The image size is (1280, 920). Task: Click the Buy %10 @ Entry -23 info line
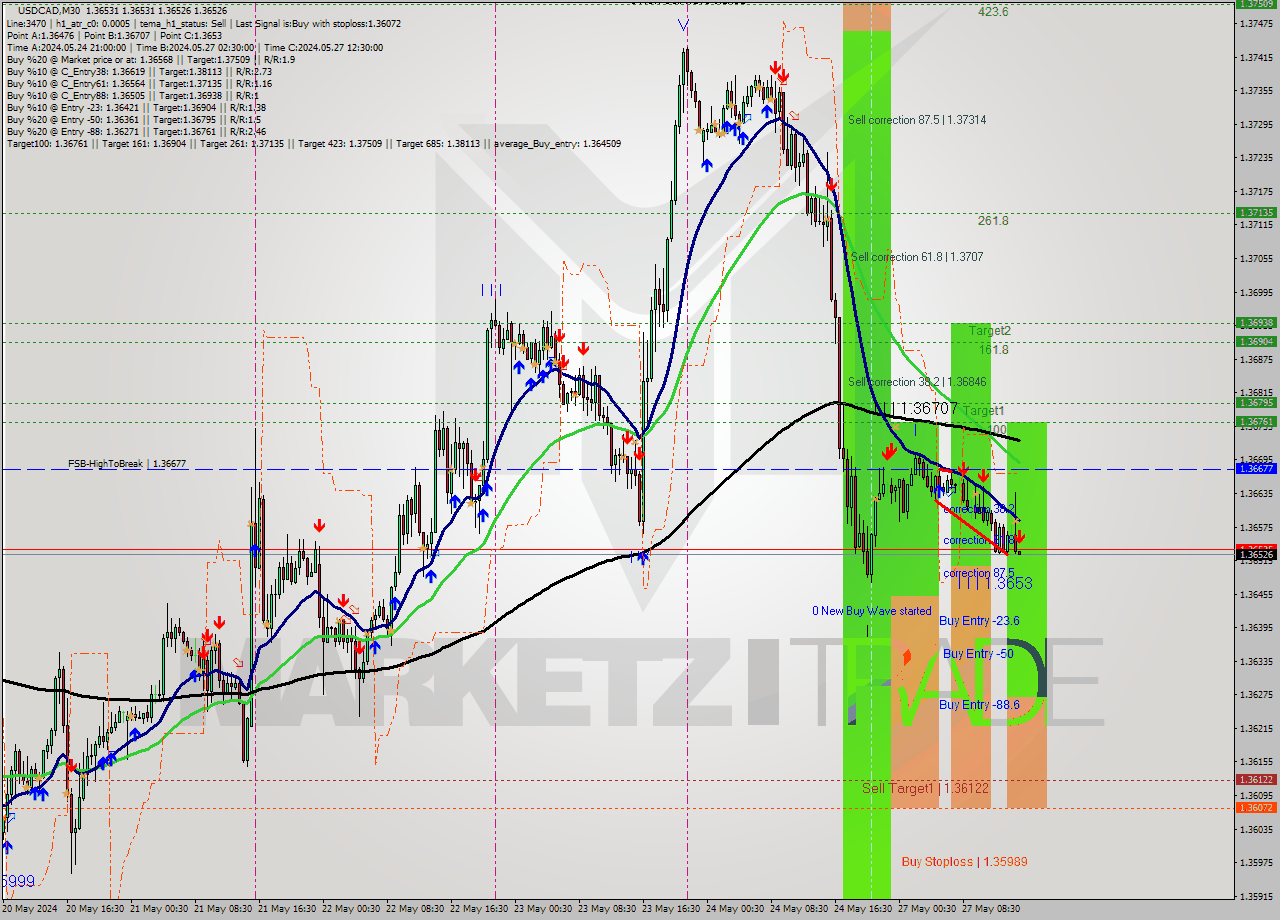point(136,107)
